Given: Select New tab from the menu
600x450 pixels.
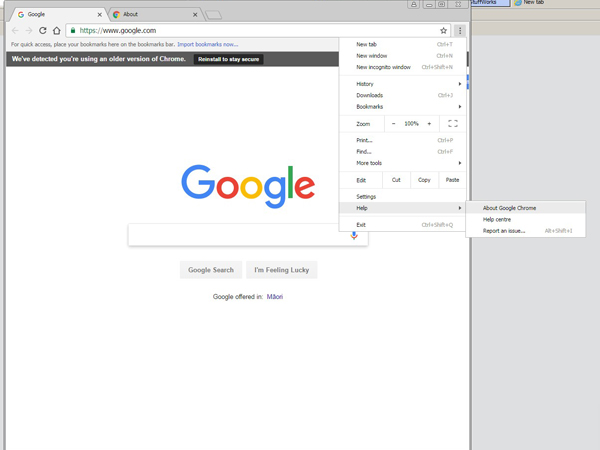Looking at the screenshot, I should coord(402,44).
